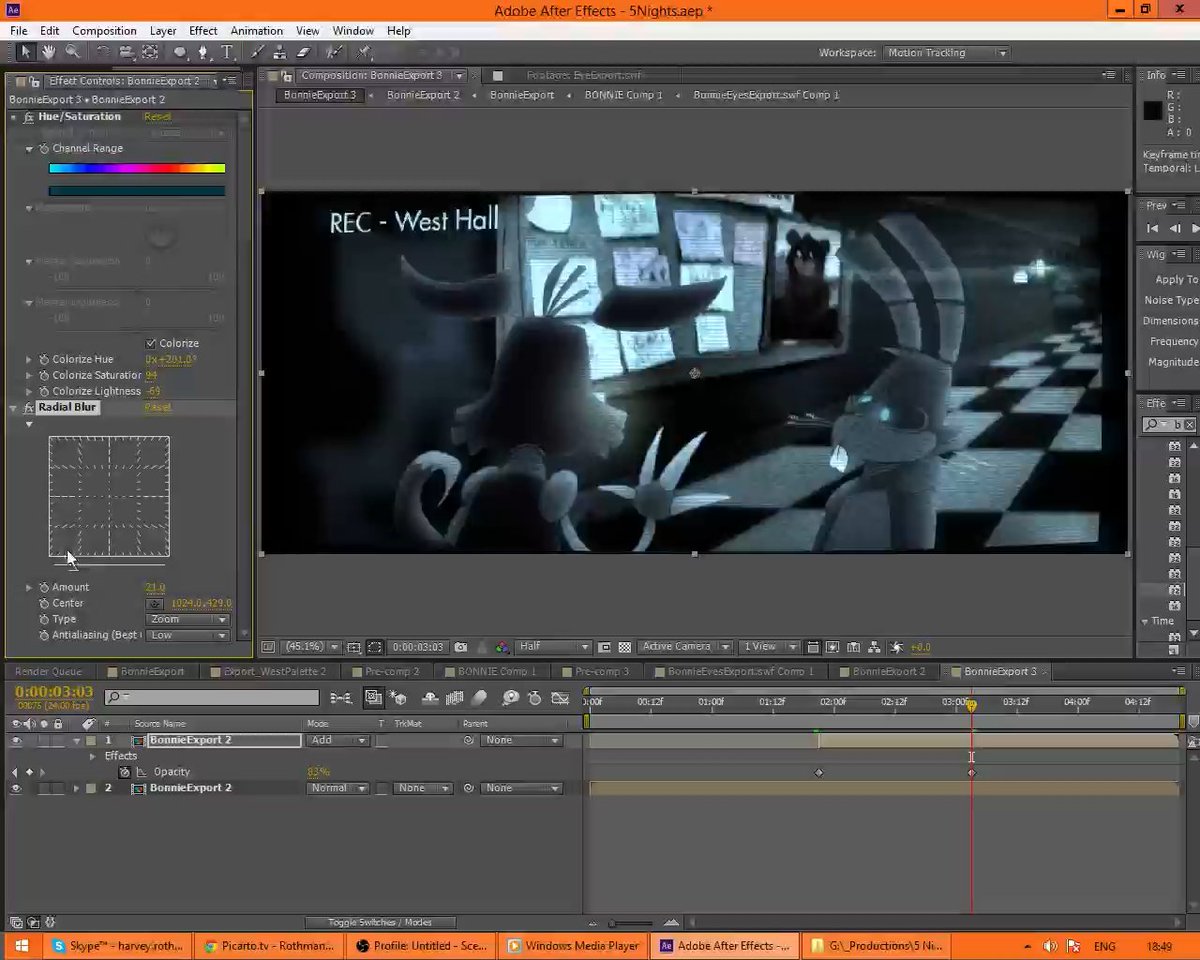Select the Type text tool
Image resolution: width=1200 pixels, height=960 pixels.
tap(227, 52)
